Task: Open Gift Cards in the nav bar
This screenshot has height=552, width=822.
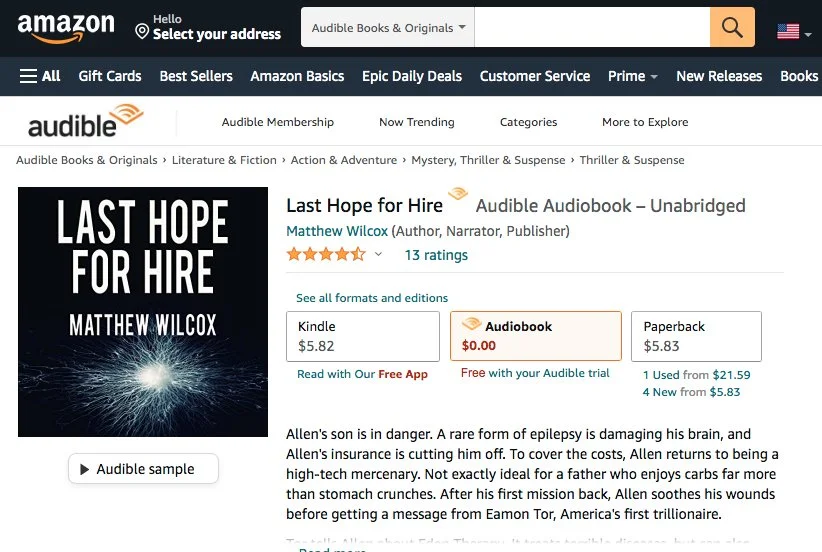Action: pos(110,76)
